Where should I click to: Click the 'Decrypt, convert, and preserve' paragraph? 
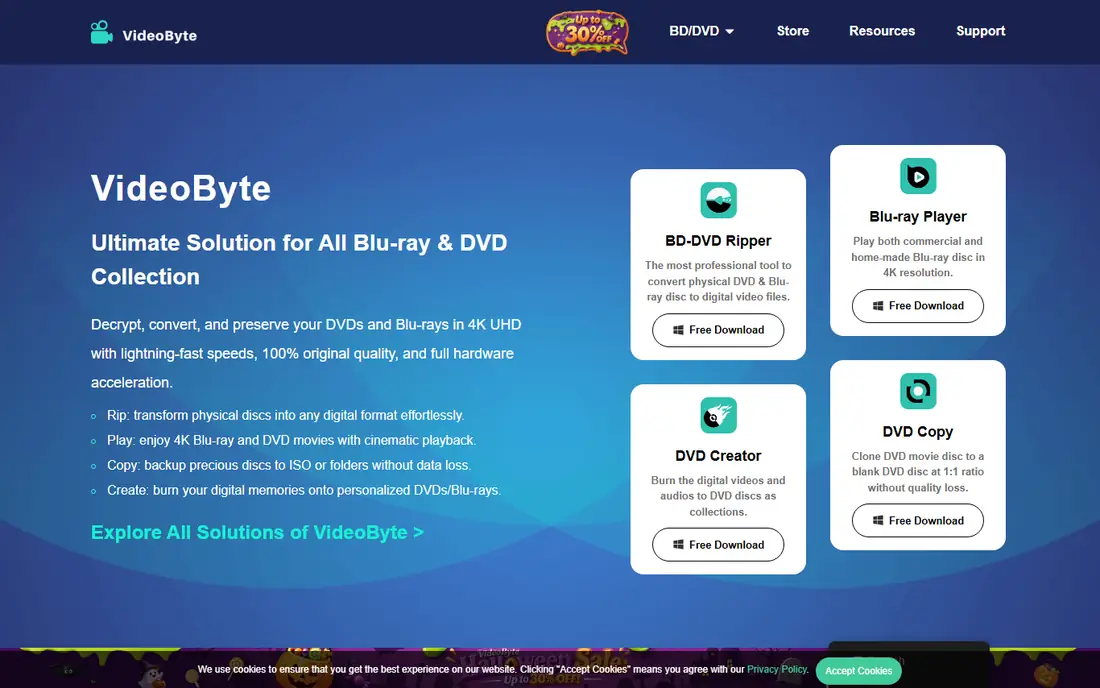pos(306,353)
